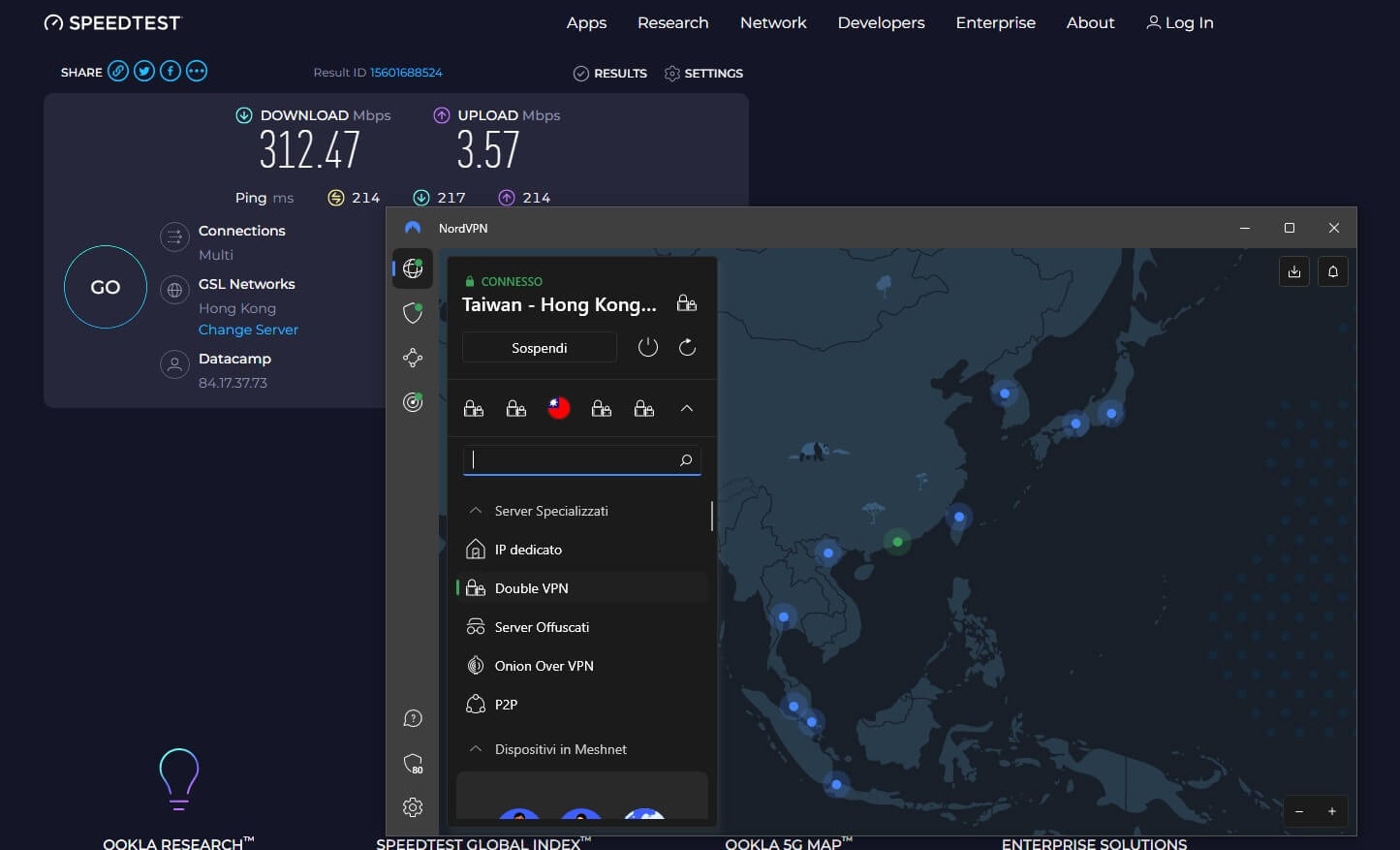The height and width of the screenshot is (850, 1400).
Task: Click the Speedtest logo
Action: (x=112, y=22)
